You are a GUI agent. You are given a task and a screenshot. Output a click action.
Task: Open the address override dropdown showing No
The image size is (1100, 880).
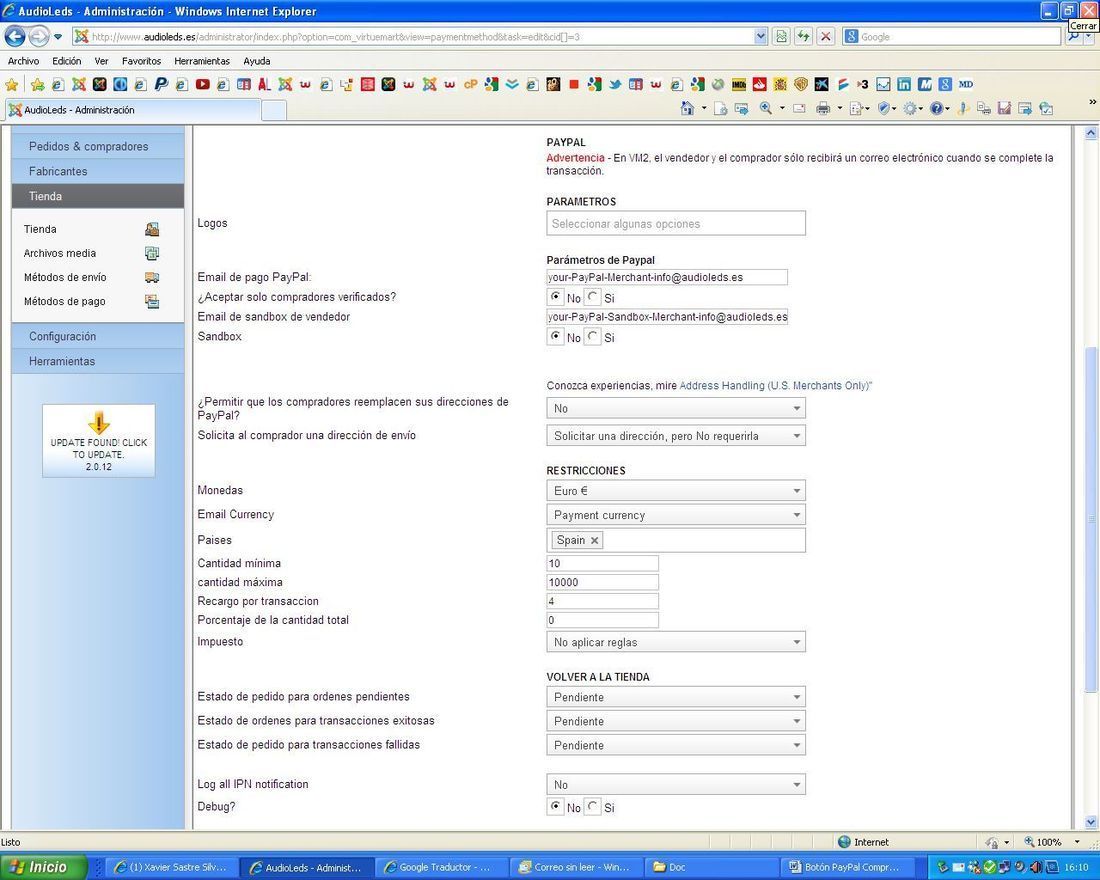click(x=676, y=408)
